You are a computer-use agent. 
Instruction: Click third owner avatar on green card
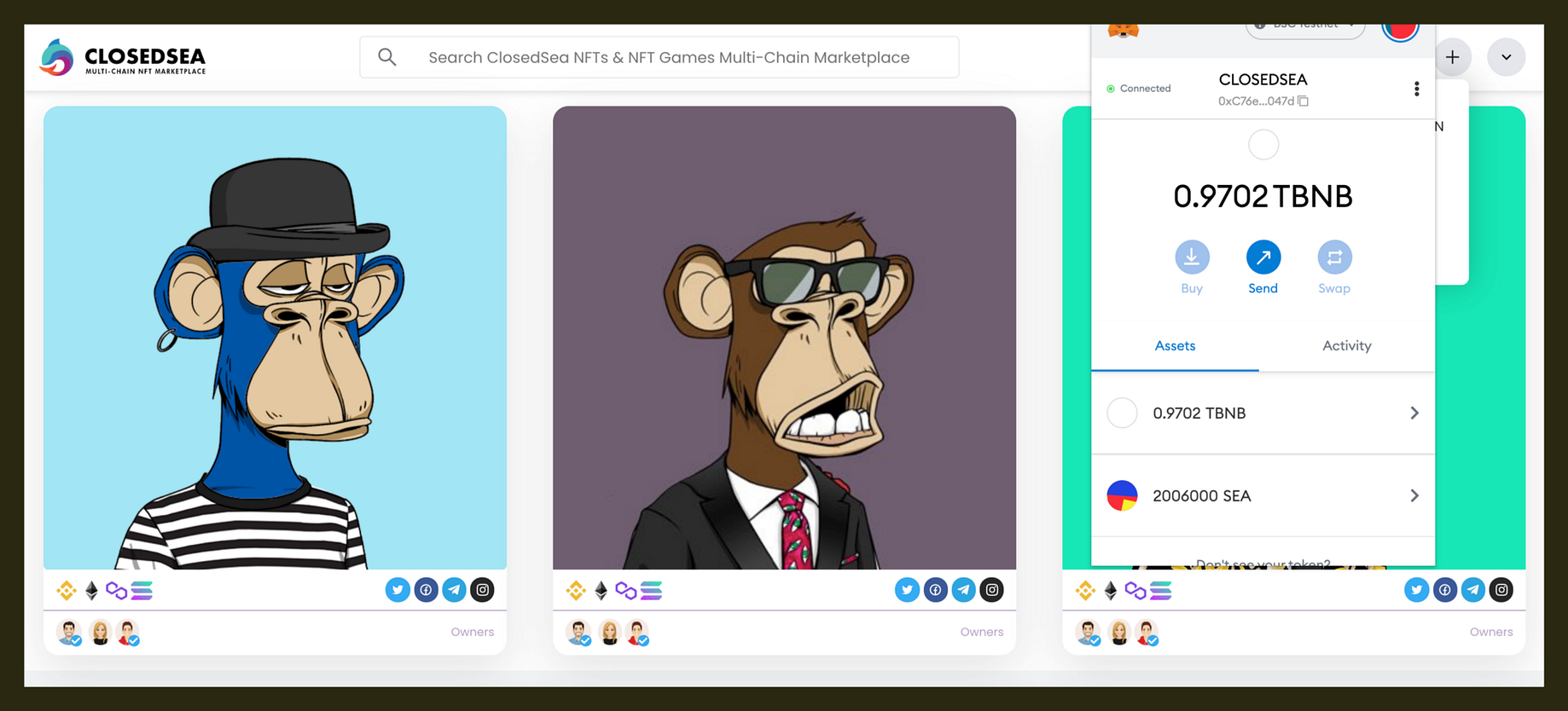tap(1147, 633)
